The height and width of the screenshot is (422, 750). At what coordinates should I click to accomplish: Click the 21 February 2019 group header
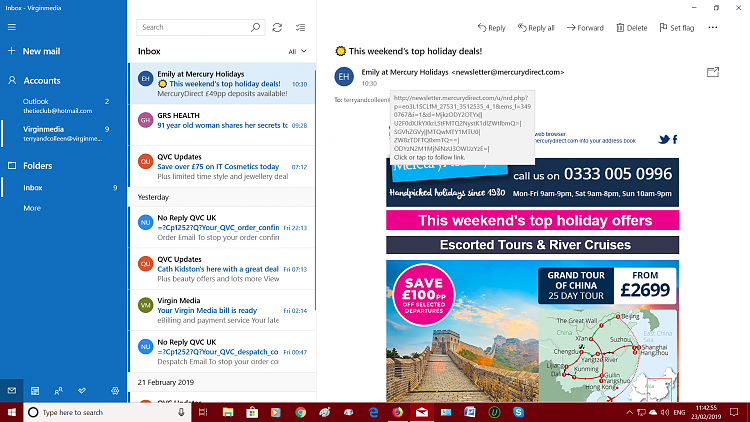tap(222, 382)
